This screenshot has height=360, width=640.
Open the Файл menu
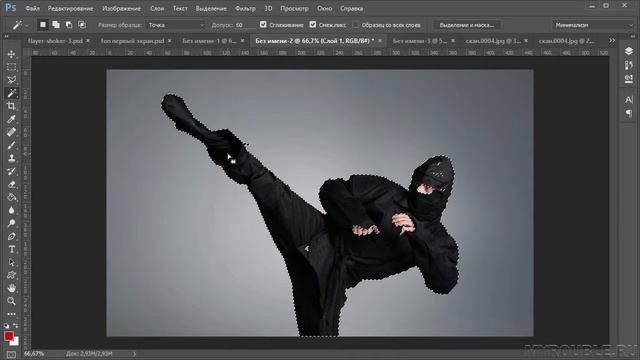33,8
